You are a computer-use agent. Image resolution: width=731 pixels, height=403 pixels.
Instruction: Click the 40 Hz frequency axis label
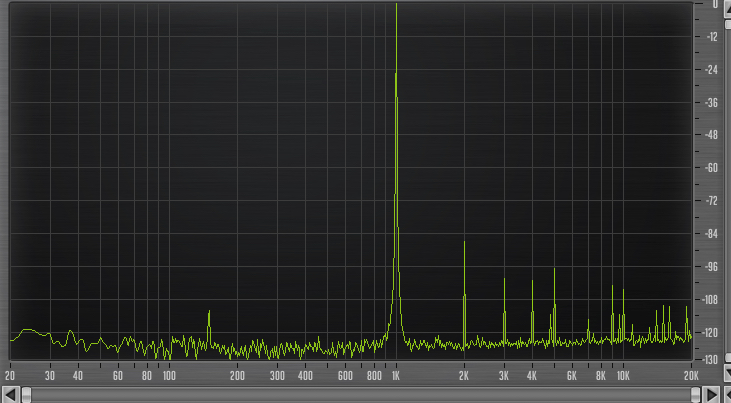pyautogui.click(x=78, y=376)
